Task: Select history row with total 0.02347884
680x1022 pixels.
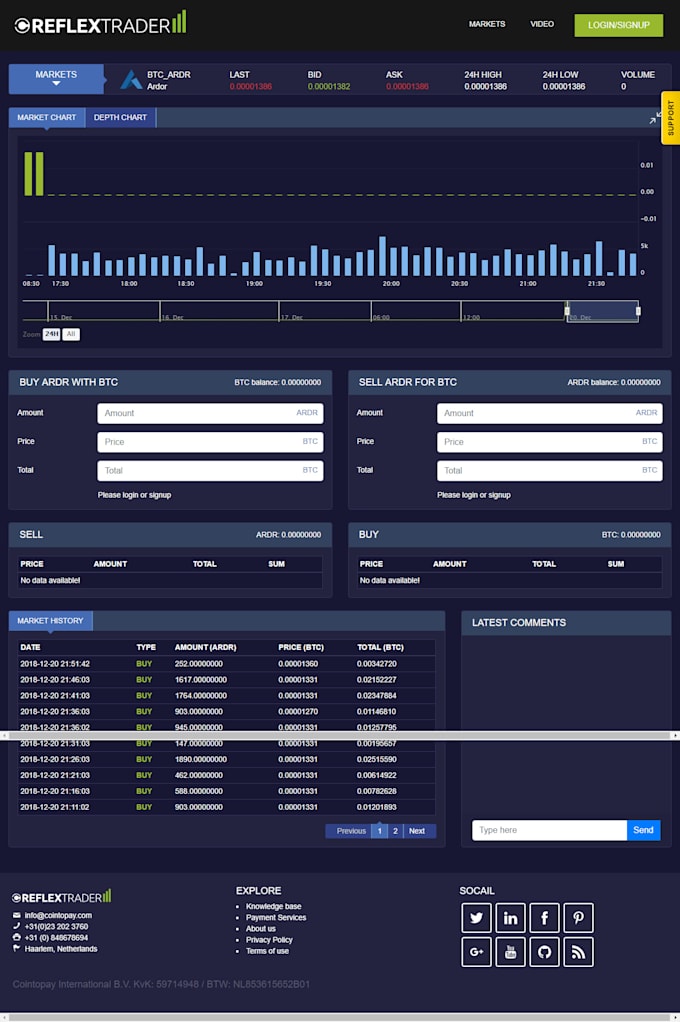Action: (226, 695)
